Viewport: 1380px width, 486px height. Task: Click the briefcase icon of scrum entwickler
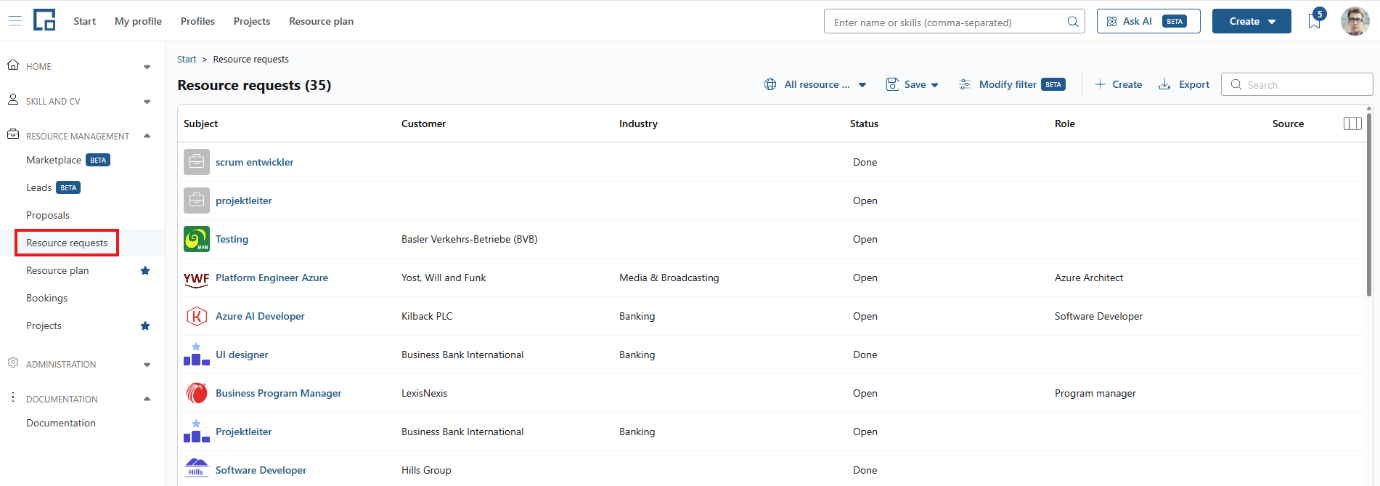click(x=196, y=162)
